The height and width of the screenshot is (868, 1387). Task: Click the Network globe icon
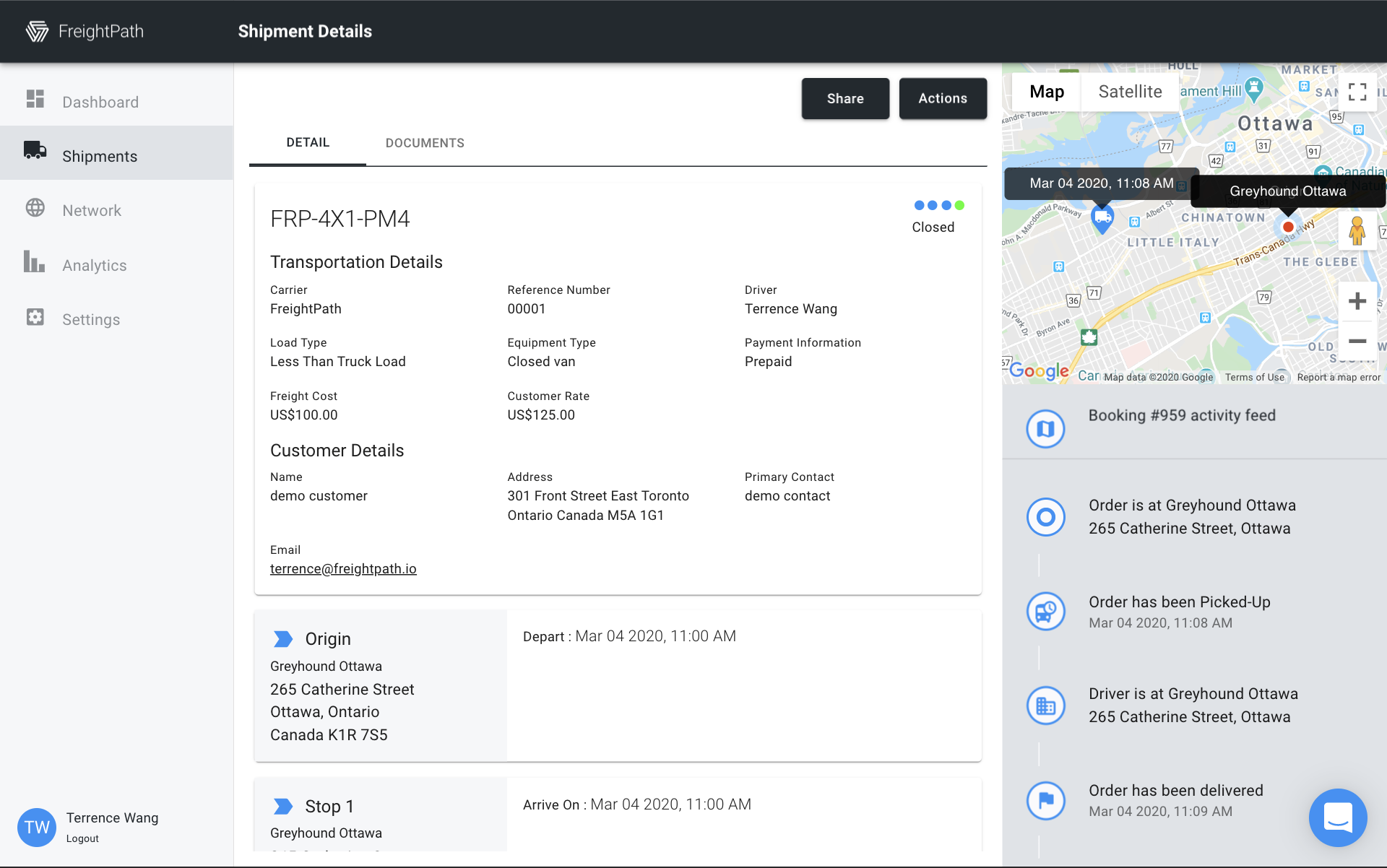[x=35, y=208]
